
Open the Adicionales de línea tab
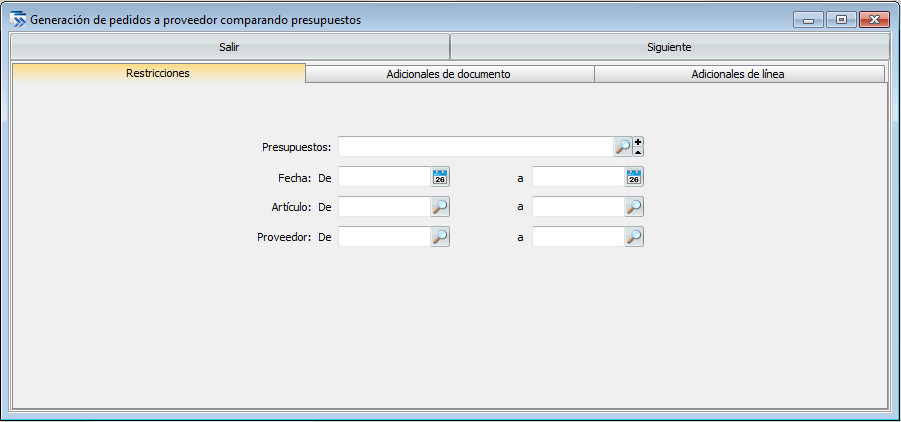point(738,74)
